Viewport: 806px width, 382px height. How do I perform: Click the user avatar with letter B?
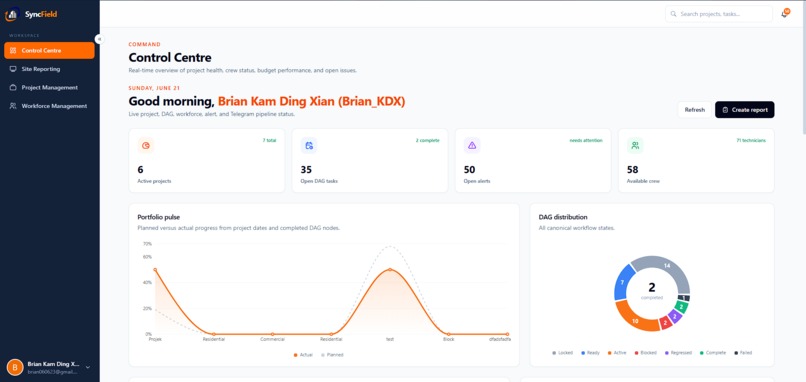(15, 367)
